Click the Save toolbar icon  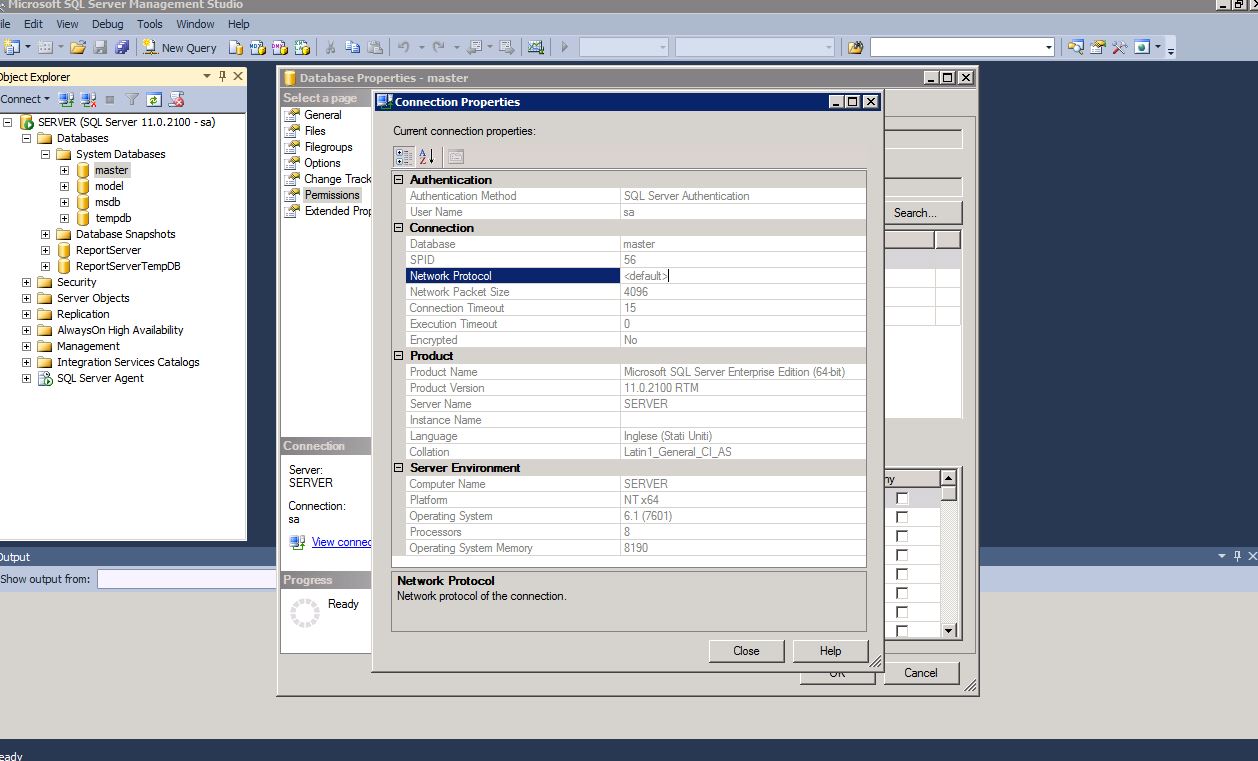pyautogui.click(x=100, y=47)
